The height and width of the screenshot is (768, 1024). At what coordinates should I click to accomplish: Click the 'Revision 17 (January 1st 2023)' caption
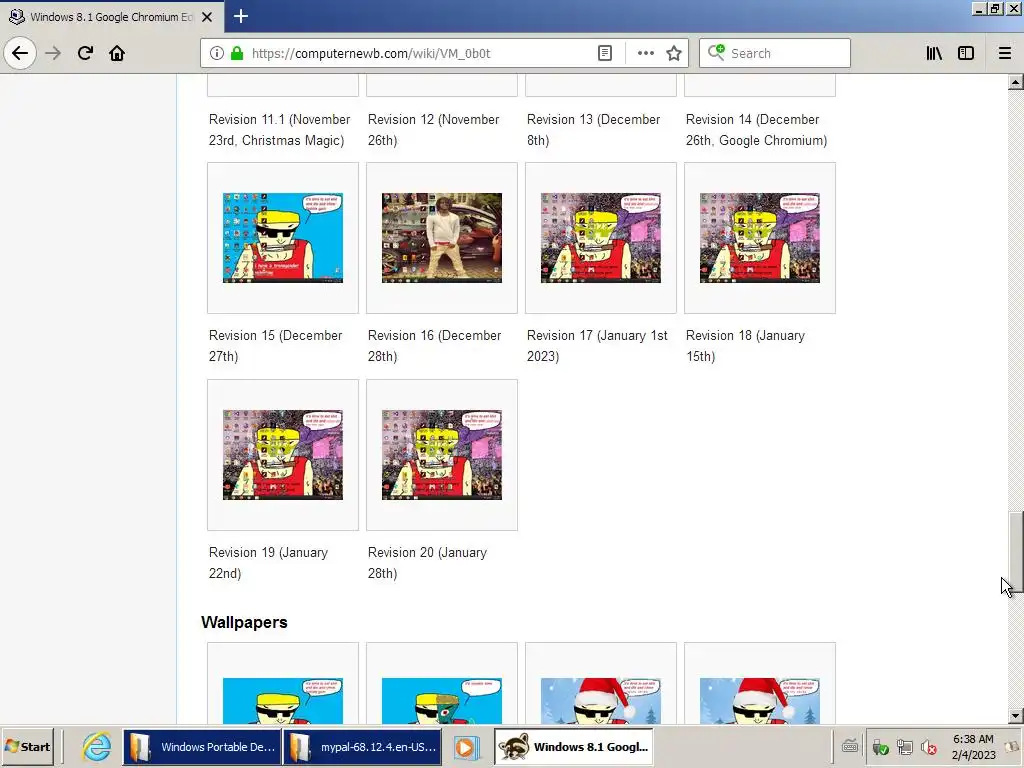point(597,345)
